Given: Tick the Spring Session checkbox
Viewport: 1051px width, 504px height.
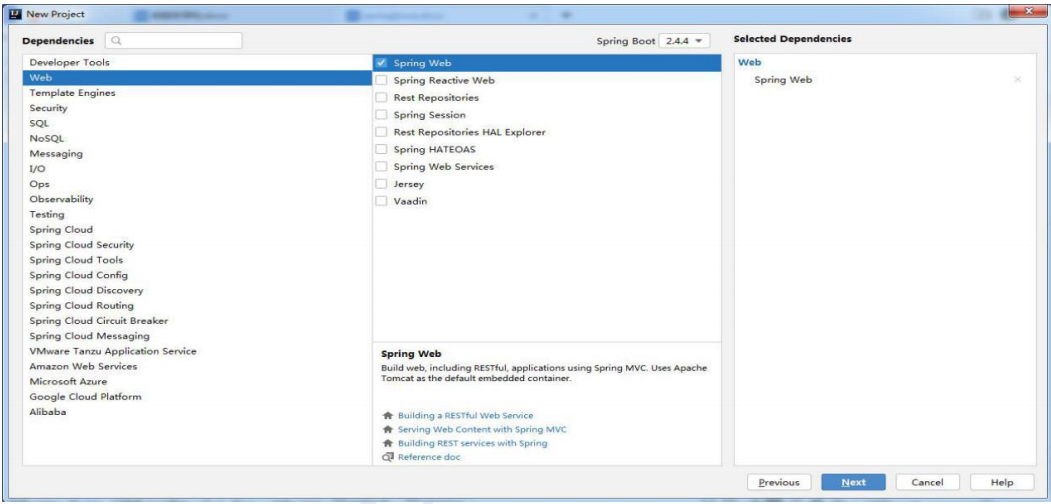Looking at the screenshot, I should tap(381, 115).
